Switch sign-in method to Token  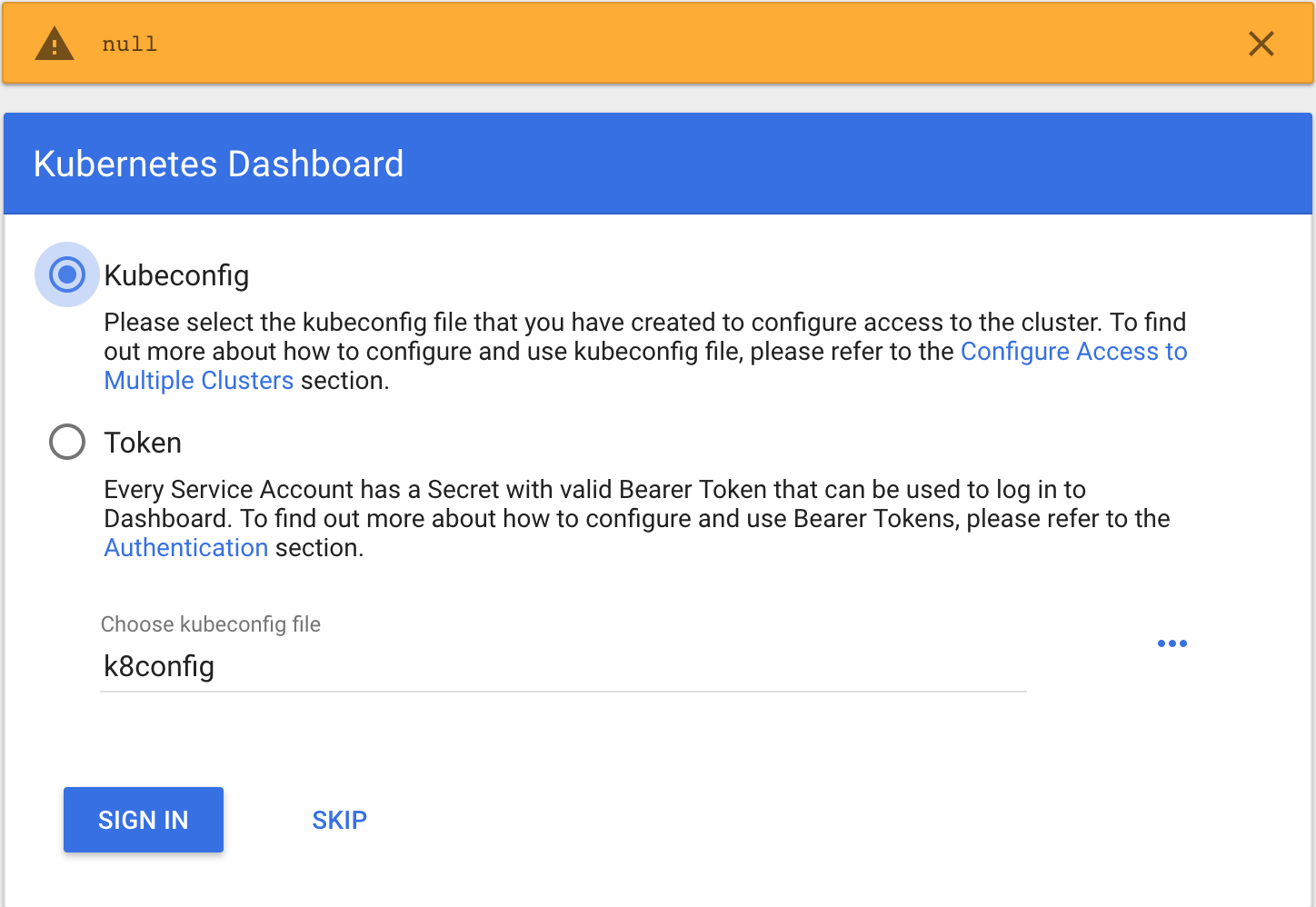[x=66, y=443]
